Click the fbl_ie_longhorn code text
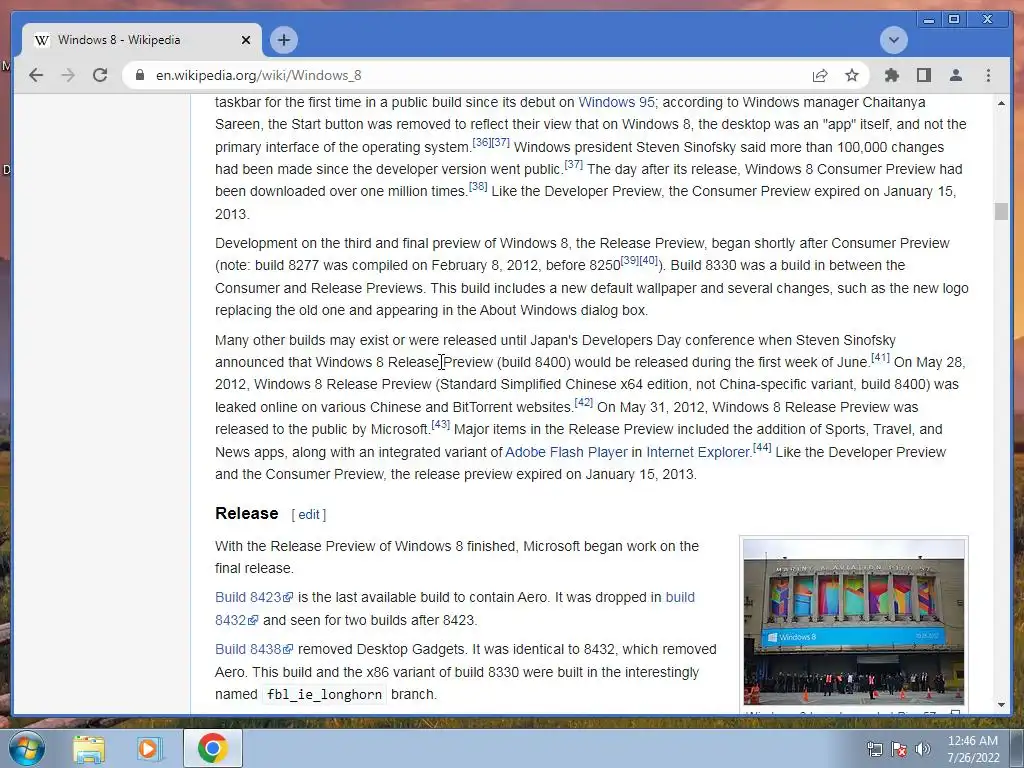 point(325,694)
